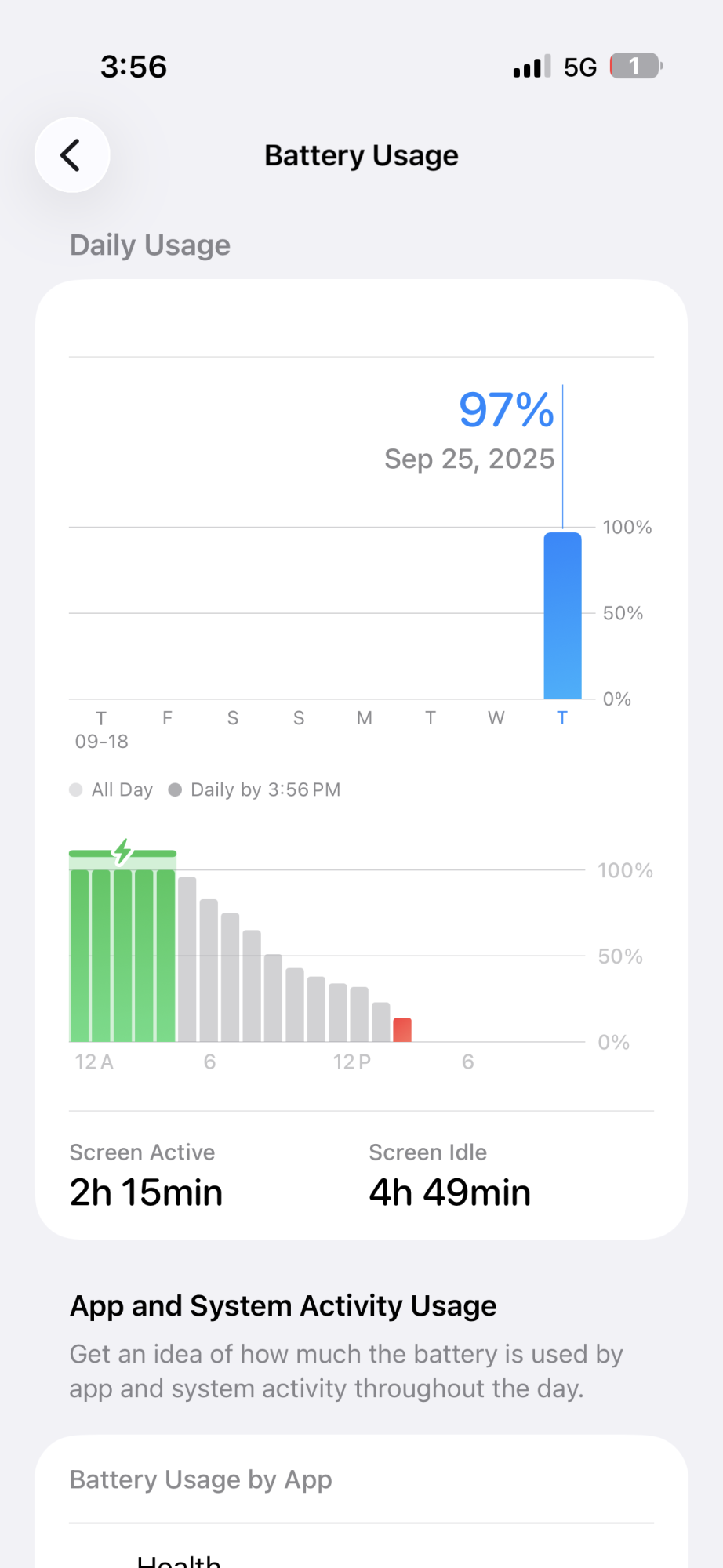Select Friday on the weekly chart
This screenshot has height=1568, width=723.
[167, 718]
